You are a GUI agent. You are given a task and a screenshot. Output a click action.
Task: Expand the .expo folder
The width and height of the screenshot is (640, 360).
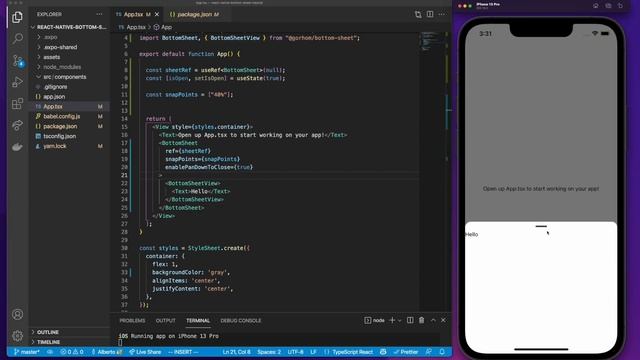pyautogui.click(x=51, y=37)
